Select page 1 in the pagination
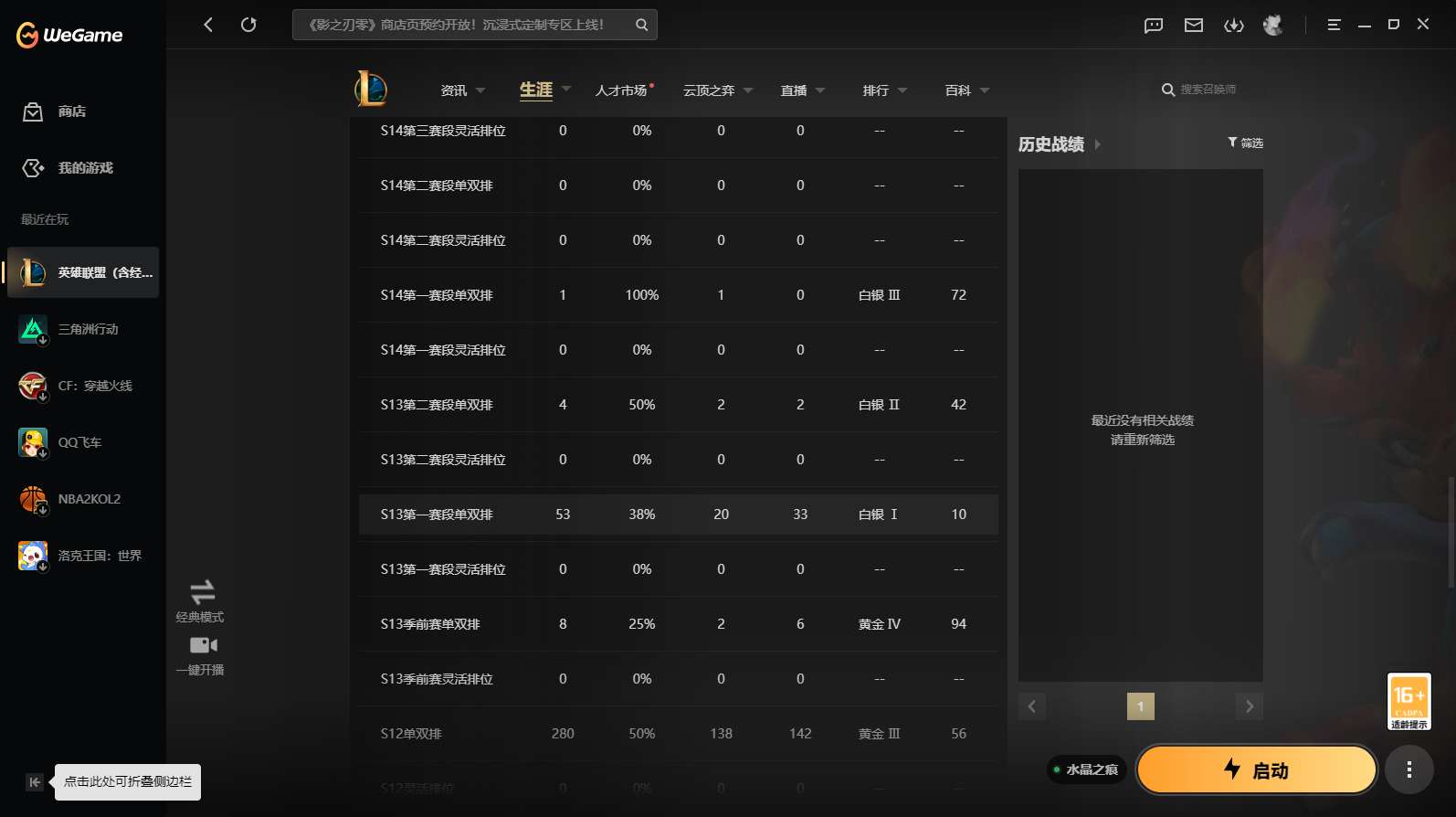 pyautogui.click(x=1141, y=706)
